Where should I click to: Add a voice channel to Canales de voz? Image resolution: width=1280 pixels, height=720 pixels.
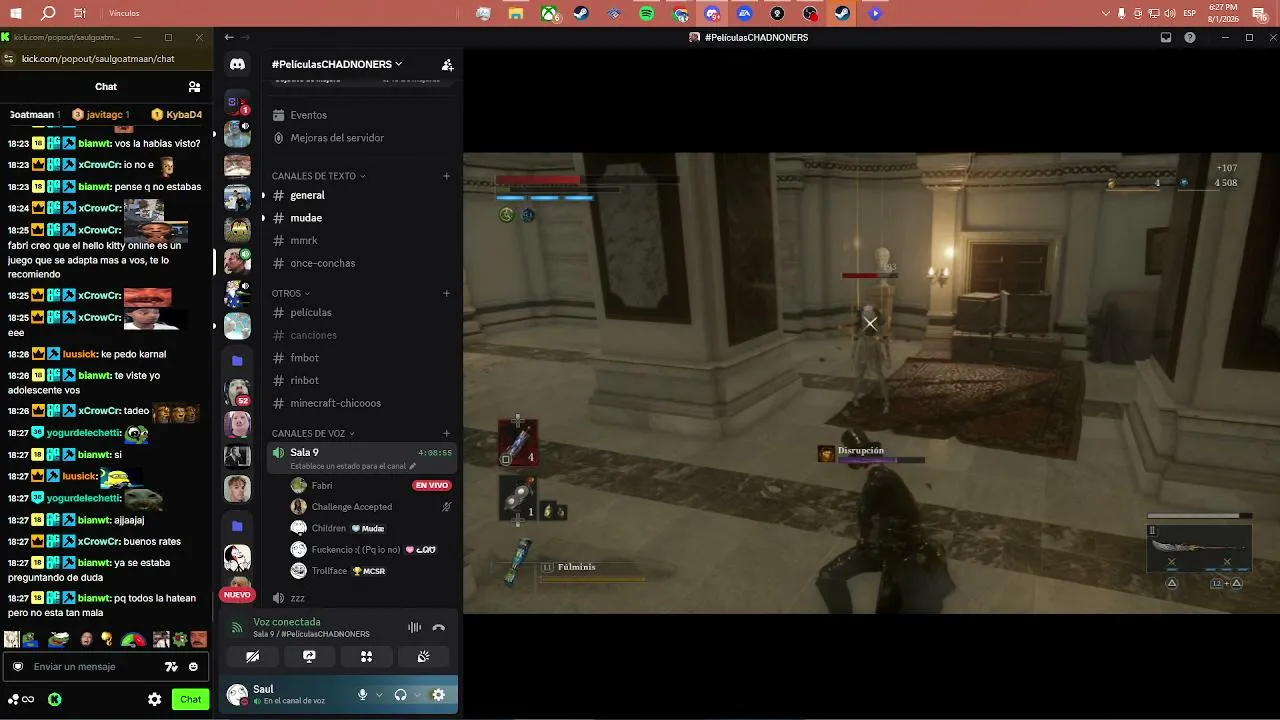[x=446, y=433]
